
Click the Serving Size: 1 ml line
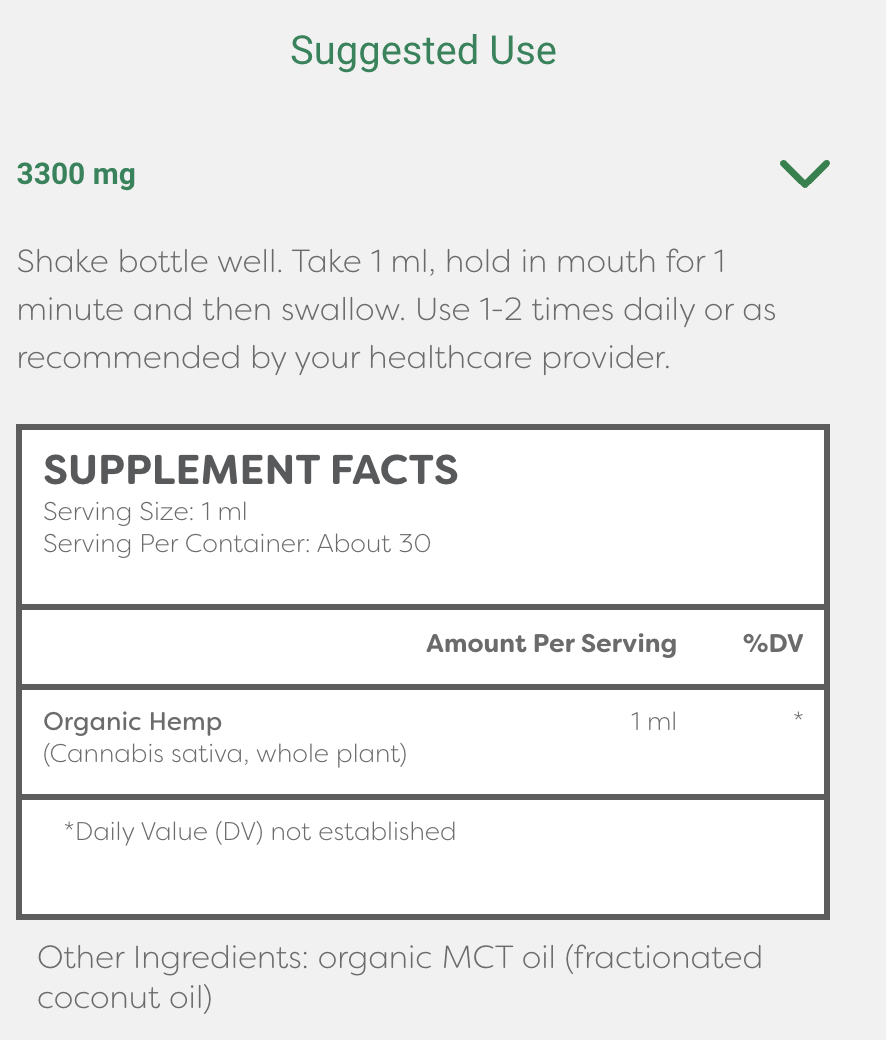tap(145, 512)
